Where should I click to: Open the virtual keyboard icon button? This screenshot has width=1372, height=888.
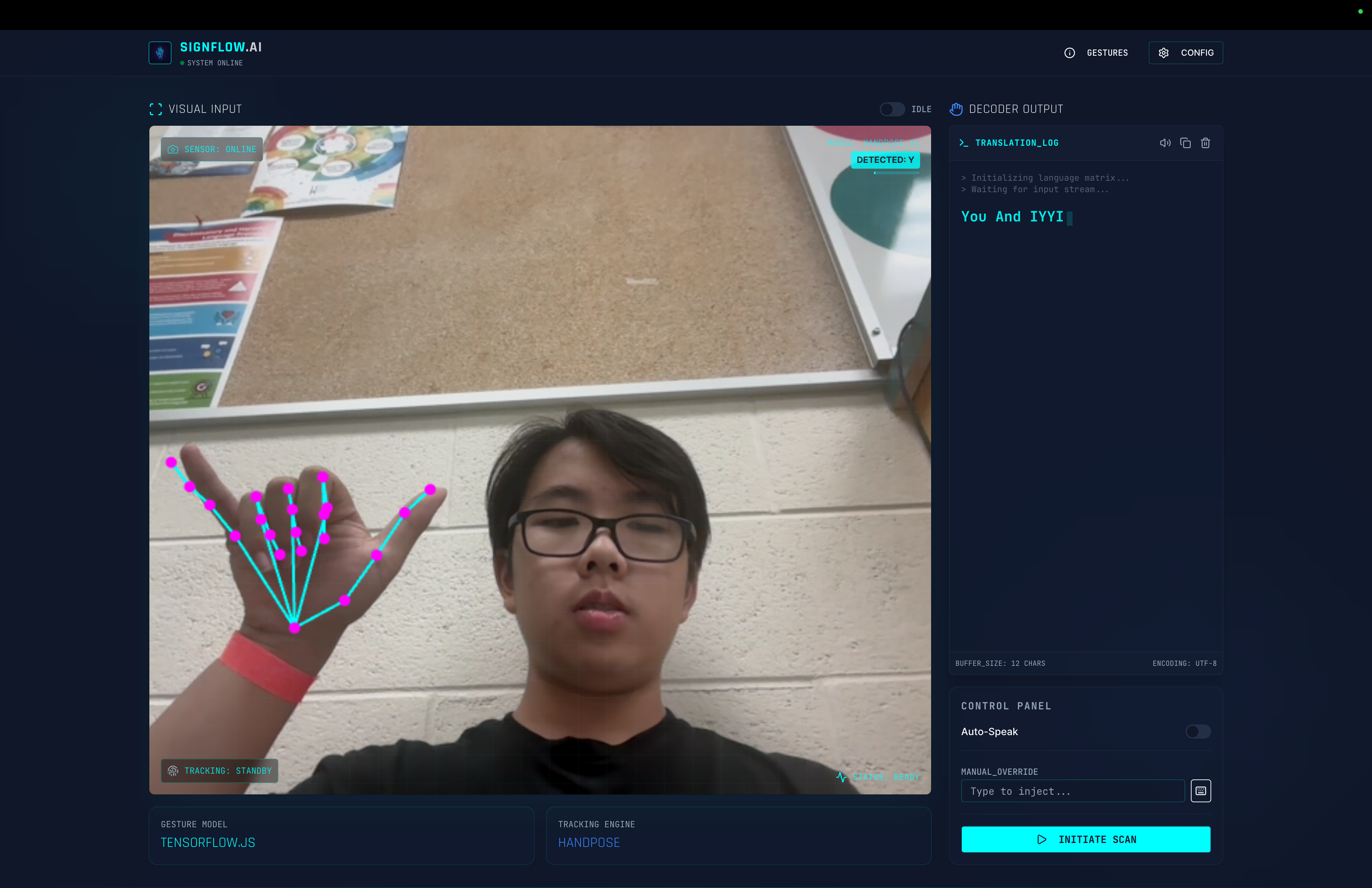click(1201, 790)
